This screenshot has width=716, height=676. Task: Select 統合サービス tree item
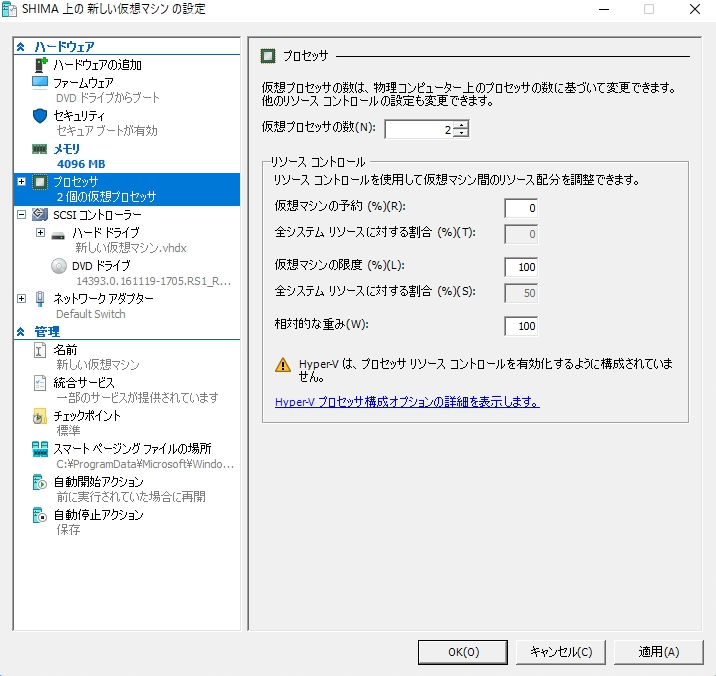(x=84, y=383)
